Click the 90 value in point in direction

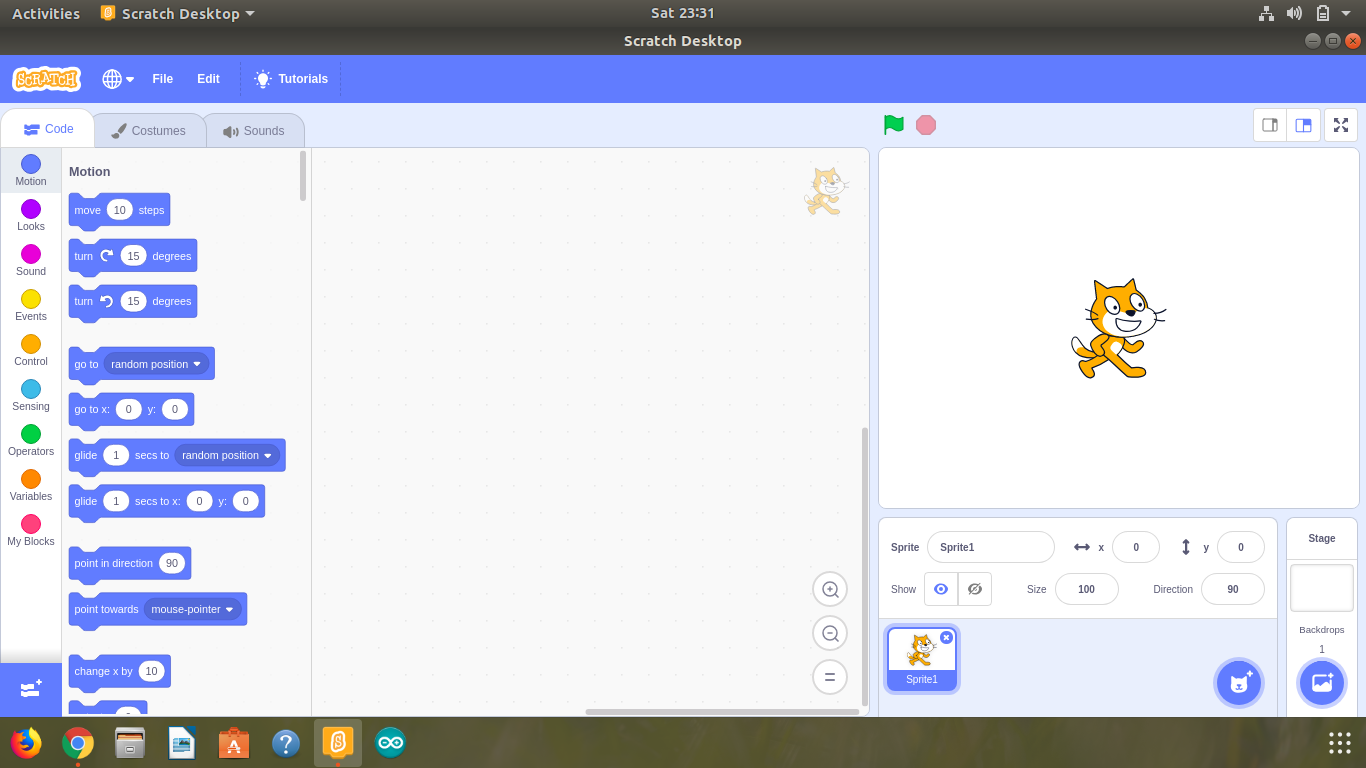172,563
